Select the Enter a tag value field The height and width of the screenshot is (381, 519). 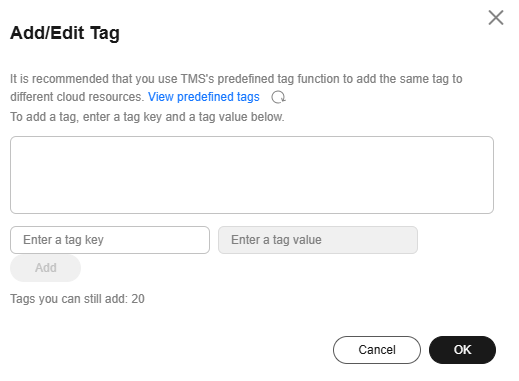click(x=318, y=240)
